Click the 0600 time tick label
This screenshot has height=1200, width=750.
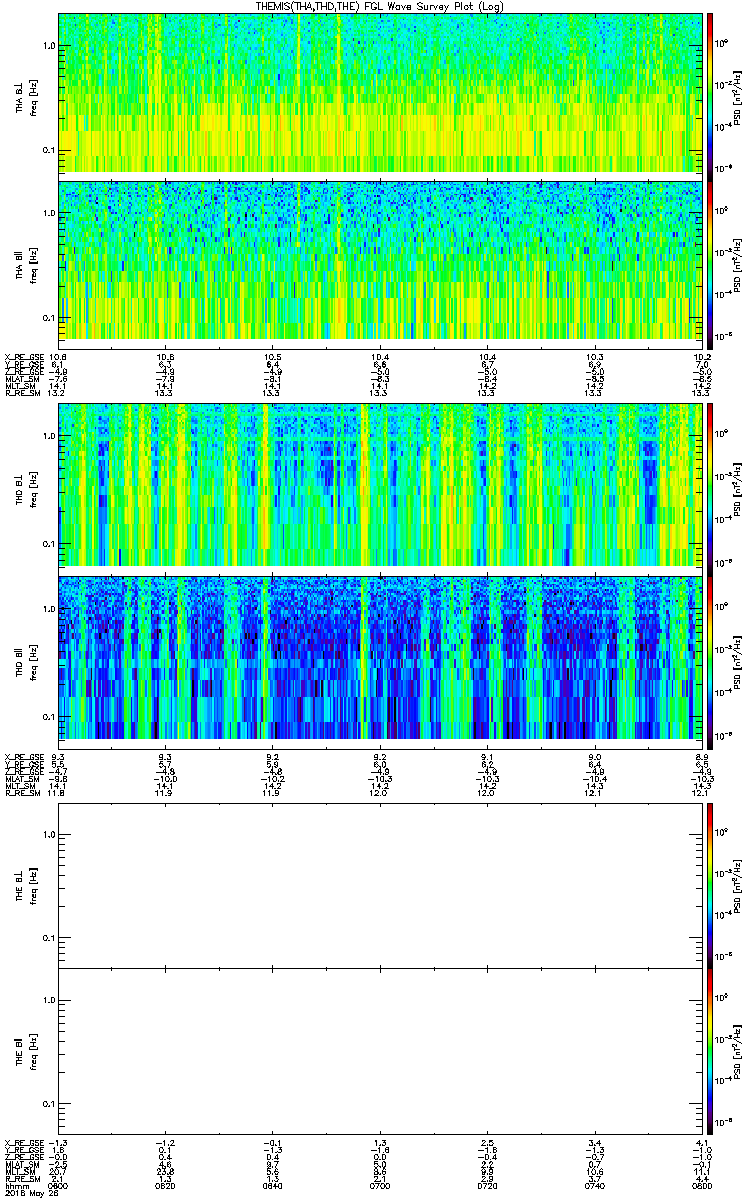(x=59, y=1185)
